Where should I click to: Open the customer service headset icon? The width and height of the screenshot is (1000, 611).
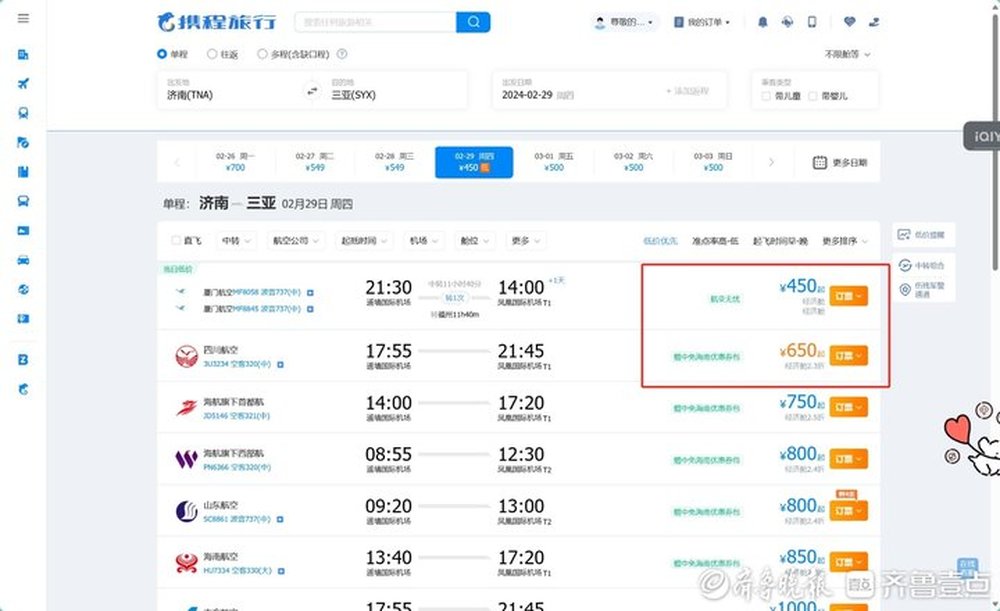click(x=787, y=22)
